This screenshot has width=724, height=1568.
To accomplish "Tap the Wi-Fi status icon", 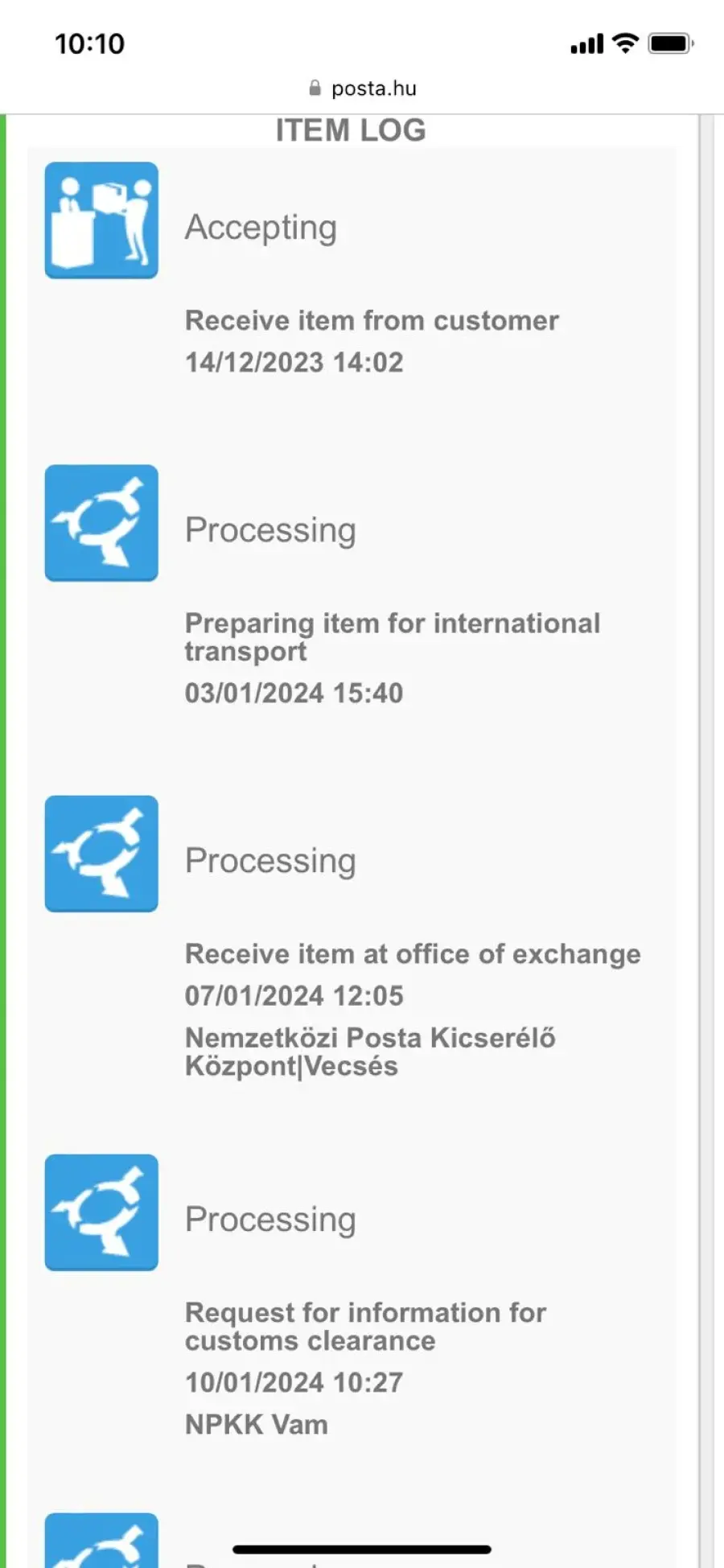I will 625,43.
